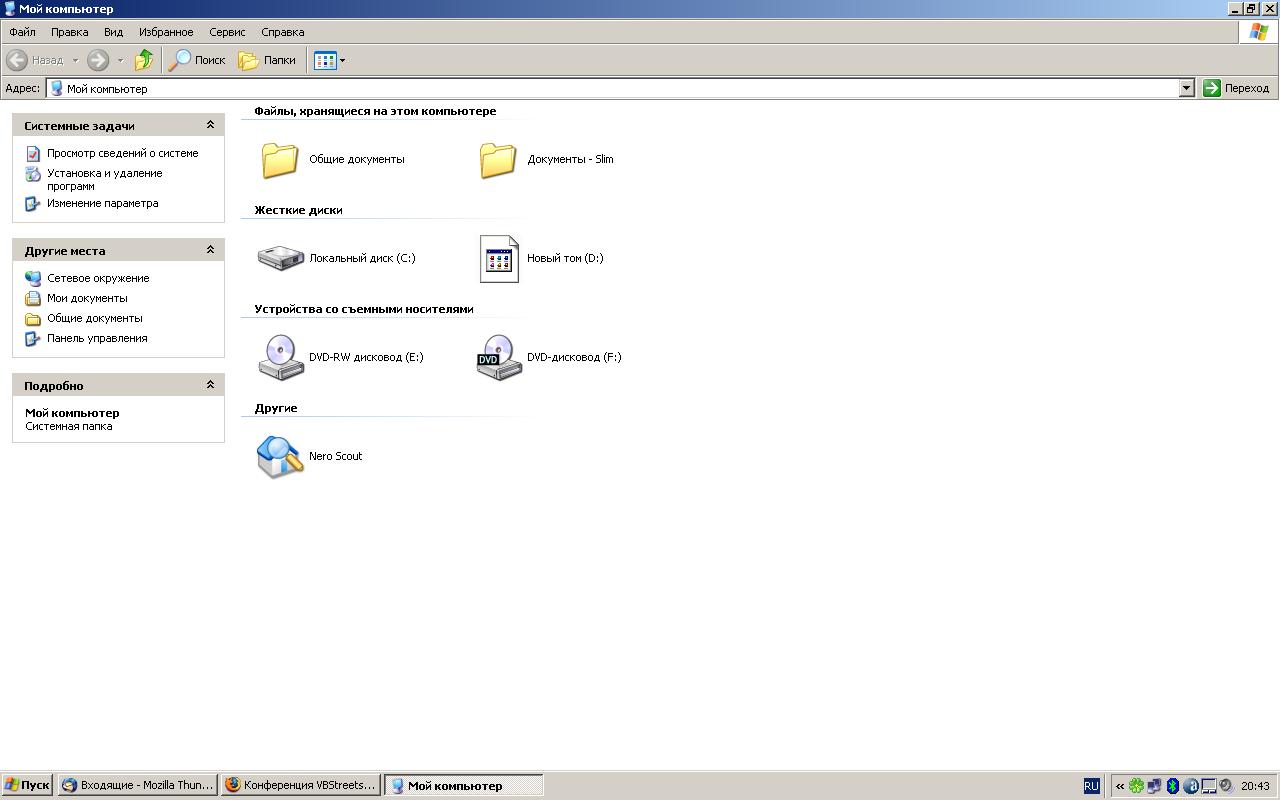
Task: Collapse the Системные задачи panel
Action: point(210,125)
